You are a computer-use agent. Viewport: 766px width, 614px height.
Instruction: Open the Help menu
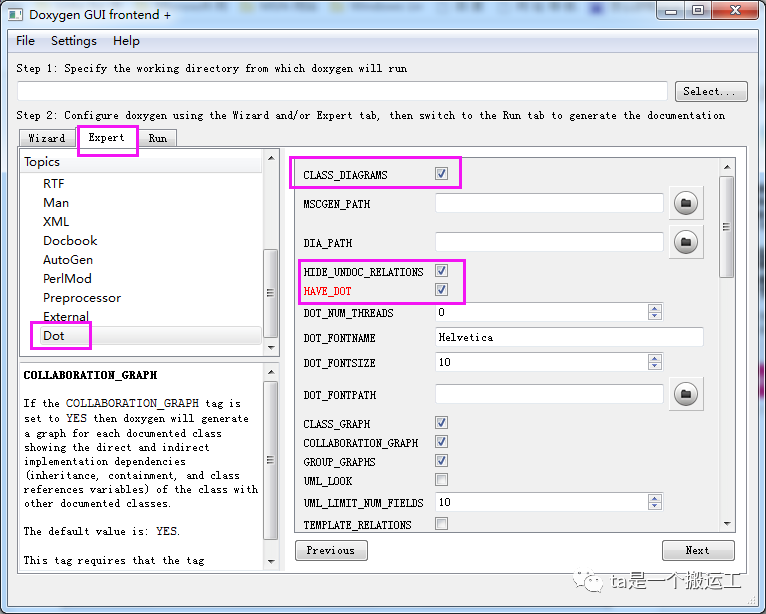coord(126,41)
